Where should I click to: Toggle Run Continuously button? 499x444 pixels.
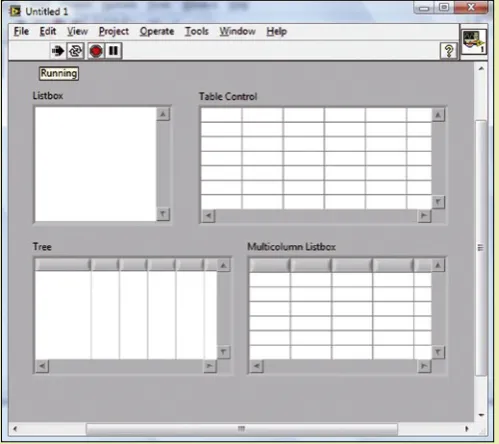(75, 51)
